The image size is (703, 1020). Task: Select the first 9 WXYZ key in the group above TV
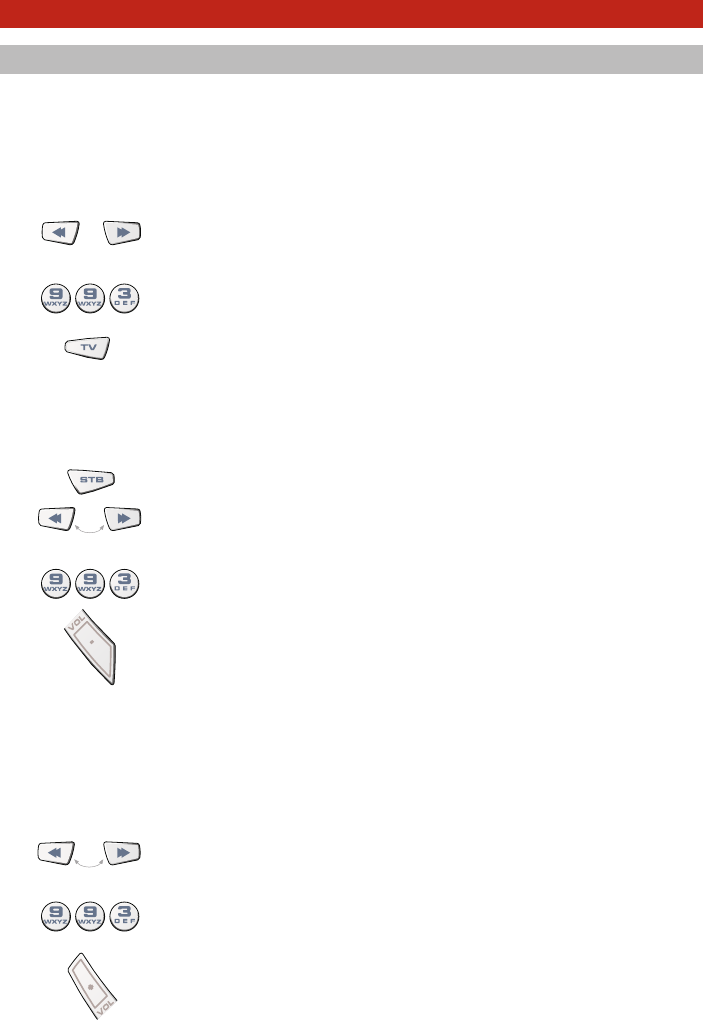[56, 298]
